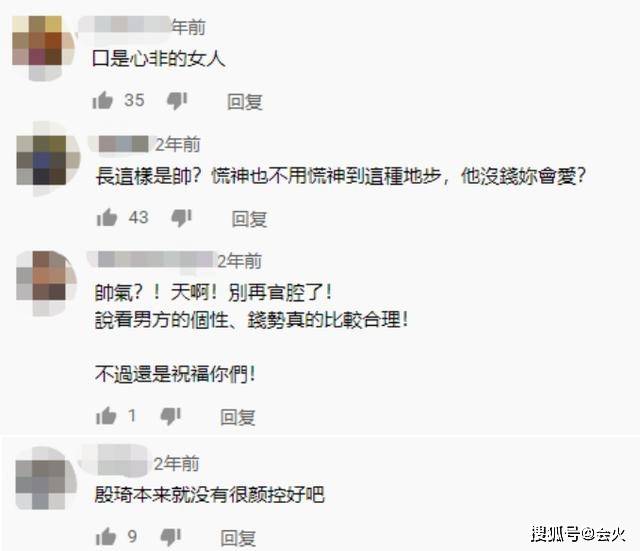The width and height of the screenshot is (640, 551).
Task: Reply to the 殷琦 comment at the bottom
Action: coord(238,538)
